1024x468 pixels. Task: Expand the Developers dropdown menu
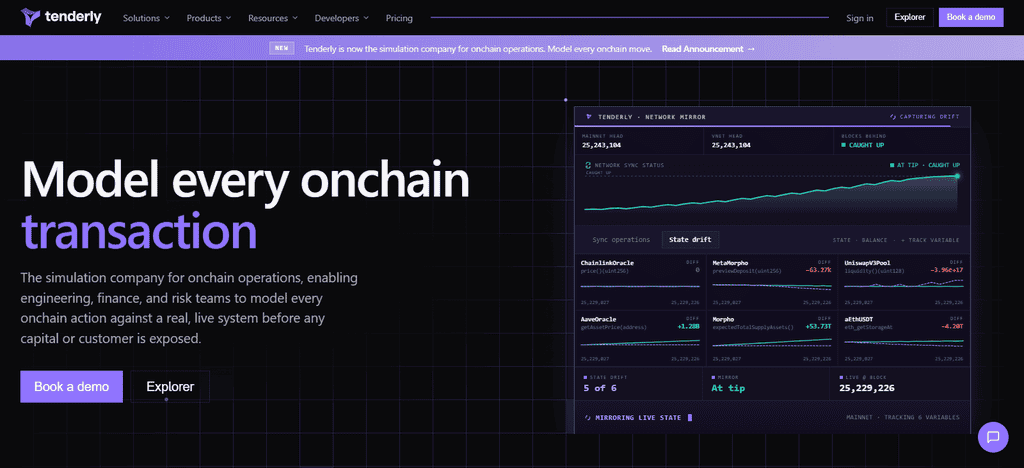[x=342, y=18]
